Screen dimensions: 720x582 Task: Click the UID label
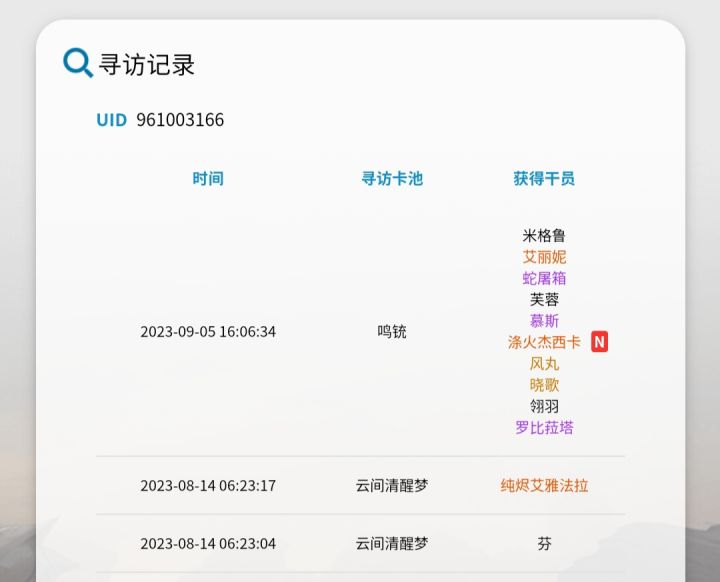point(112,120)
